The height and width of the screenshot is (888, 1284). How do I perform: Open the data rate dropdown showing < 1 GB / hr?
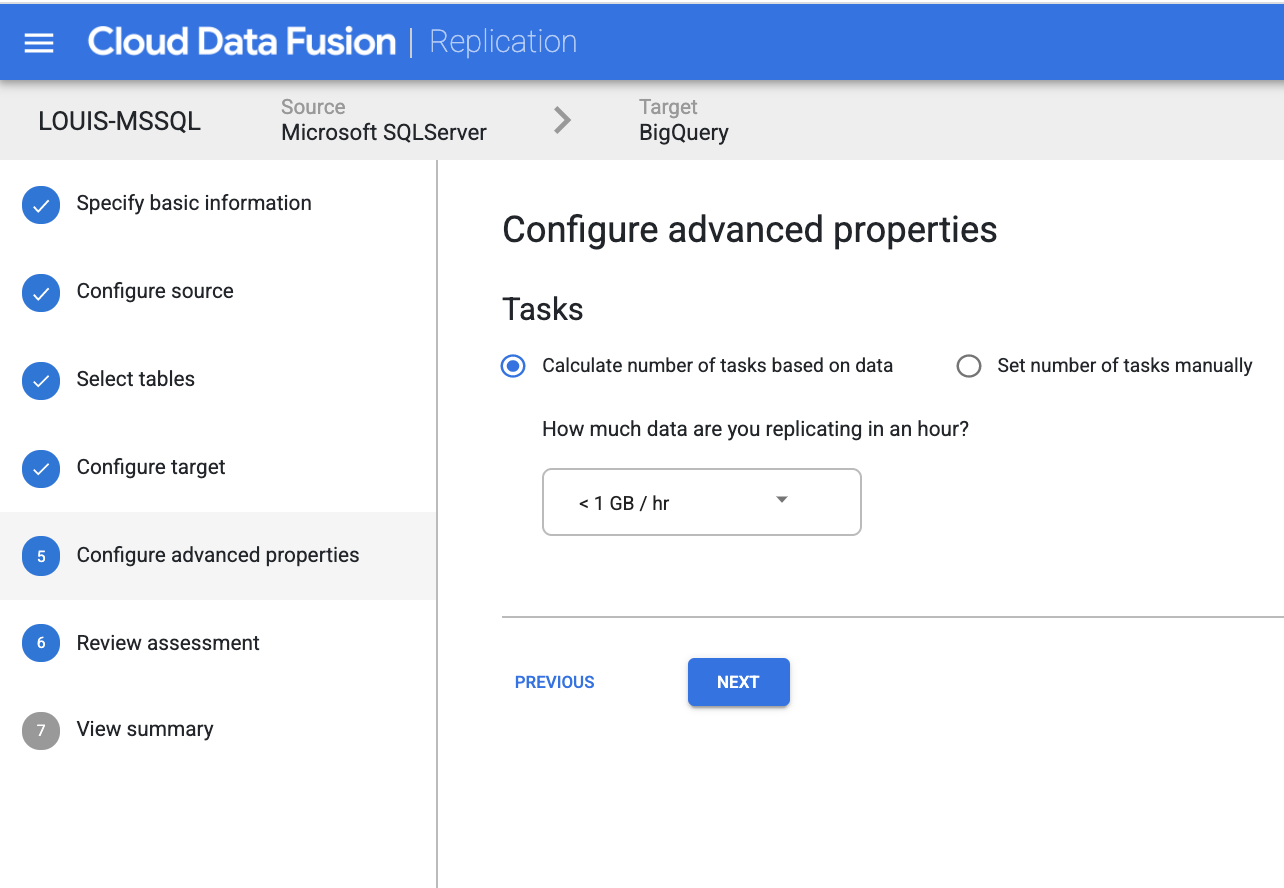point(701,502)
